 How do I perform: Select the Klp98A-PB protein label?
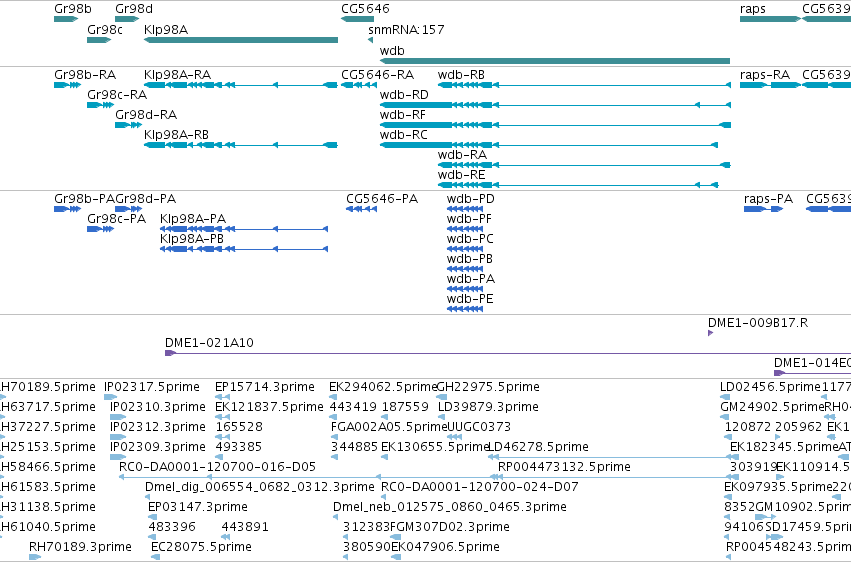(x=192, y=239)
